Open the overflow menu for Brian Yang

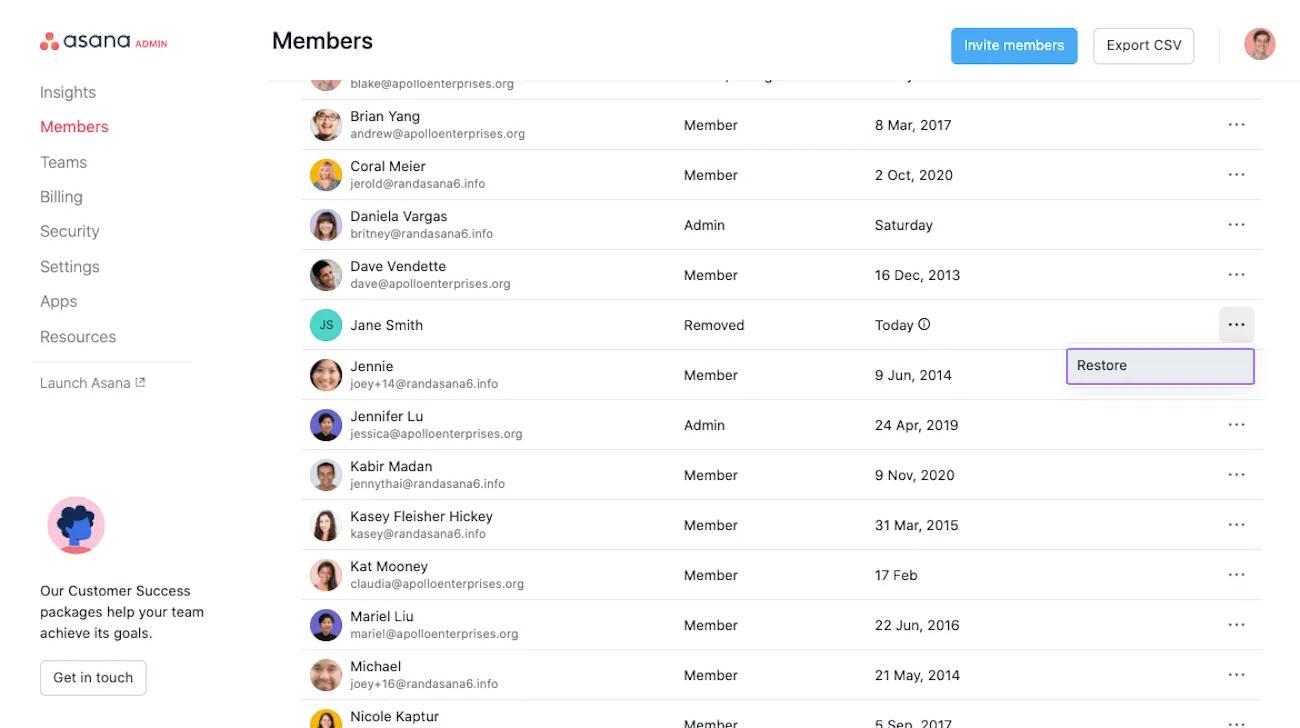[x=1237, y=124]
